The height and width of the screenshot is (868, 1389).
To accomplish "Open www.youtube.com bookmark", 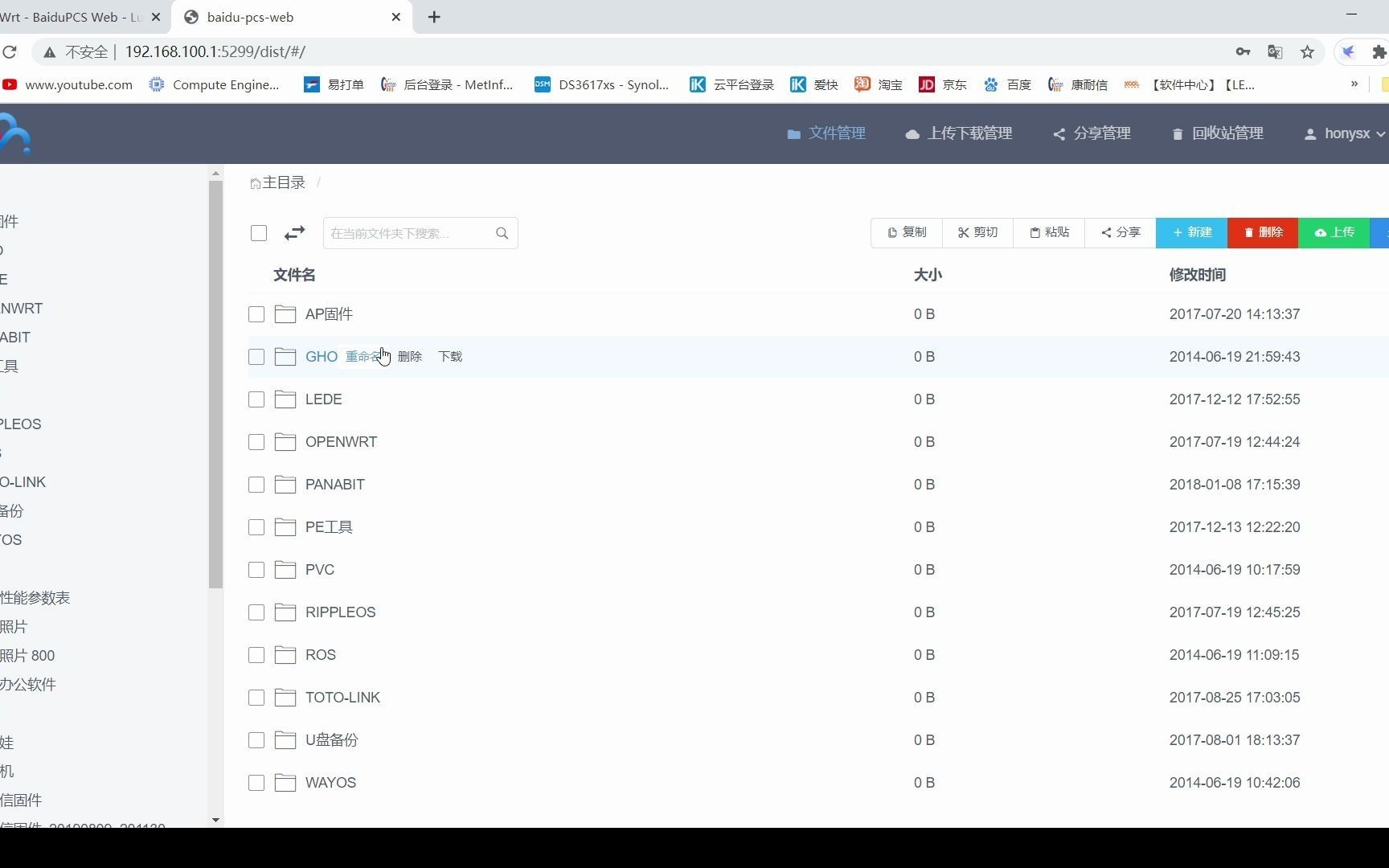I will pos(68,84).
